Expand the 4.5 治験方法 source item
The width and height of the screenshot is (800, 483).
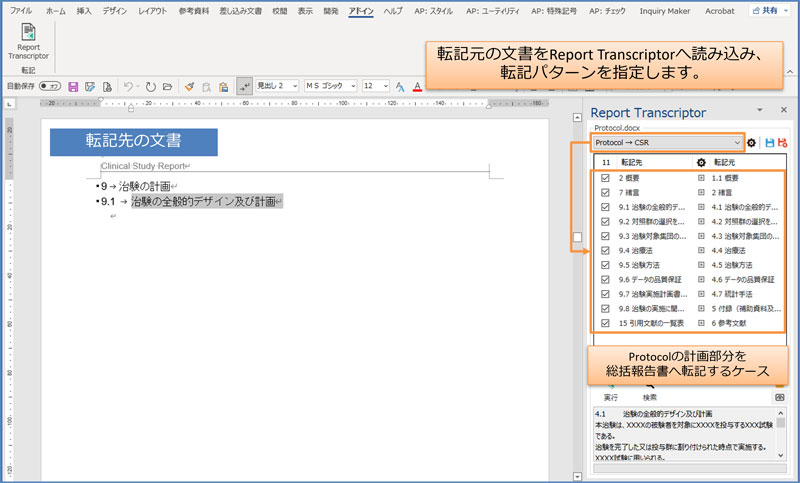(701, 266)
